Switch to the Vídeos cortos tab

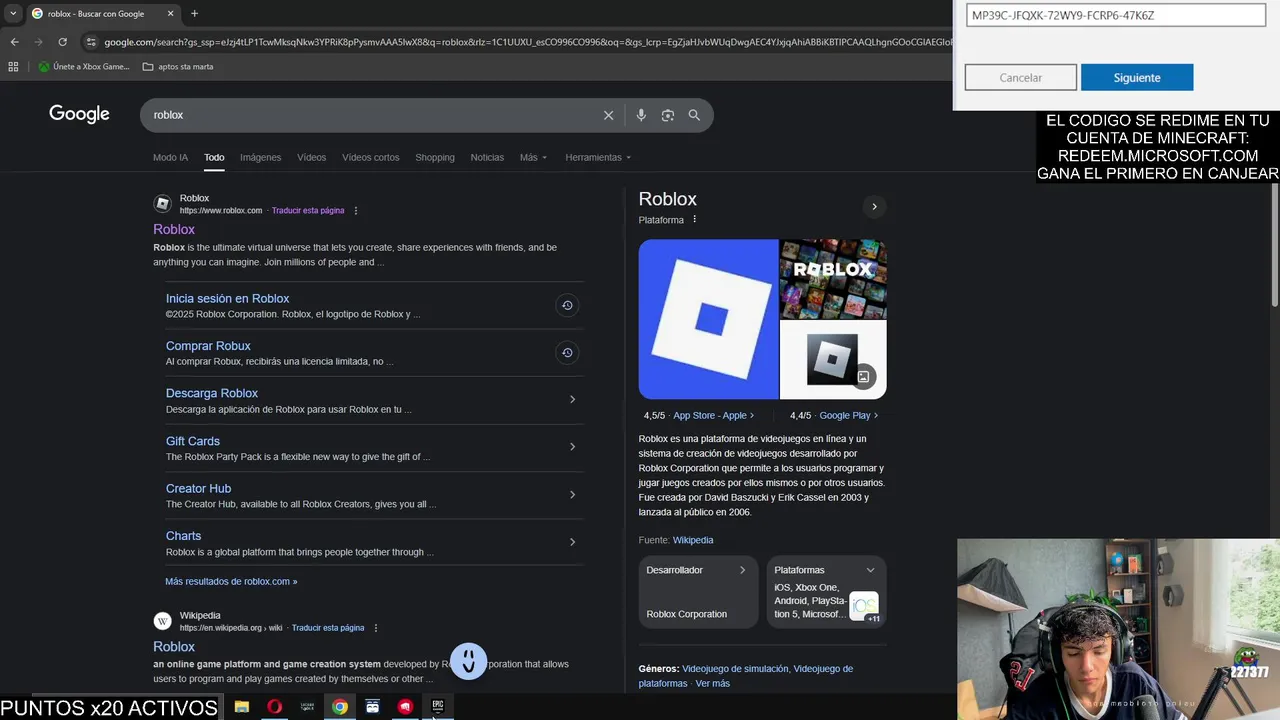[370, 157]
